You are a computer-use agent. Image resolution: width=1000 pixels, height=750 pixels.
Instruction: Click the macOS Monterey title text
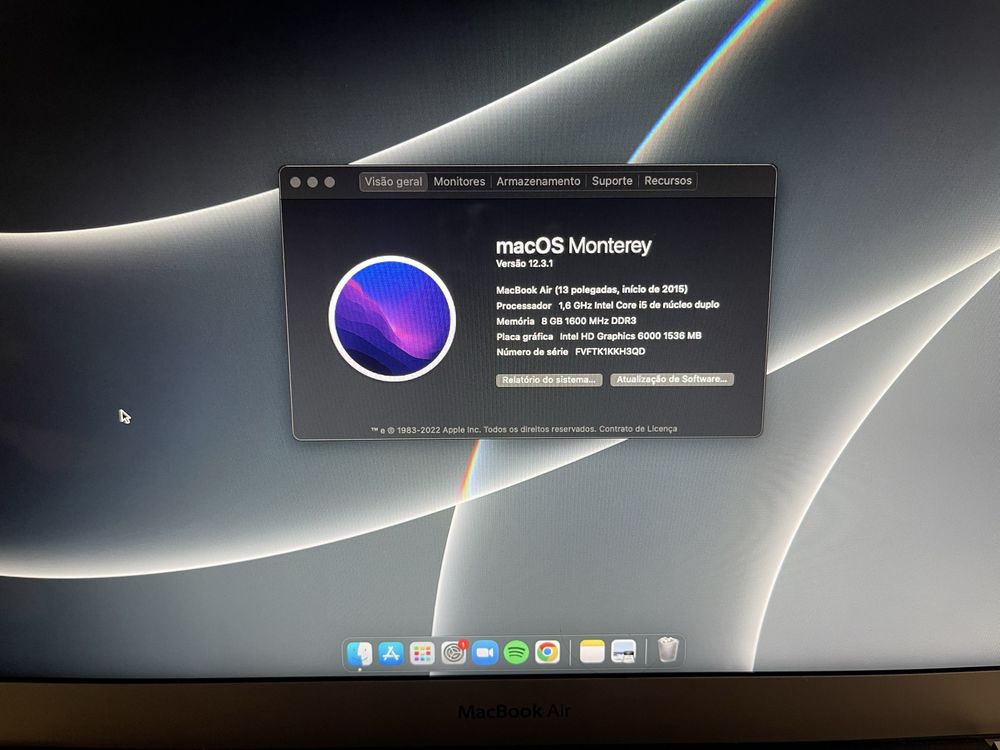point(573,246)
